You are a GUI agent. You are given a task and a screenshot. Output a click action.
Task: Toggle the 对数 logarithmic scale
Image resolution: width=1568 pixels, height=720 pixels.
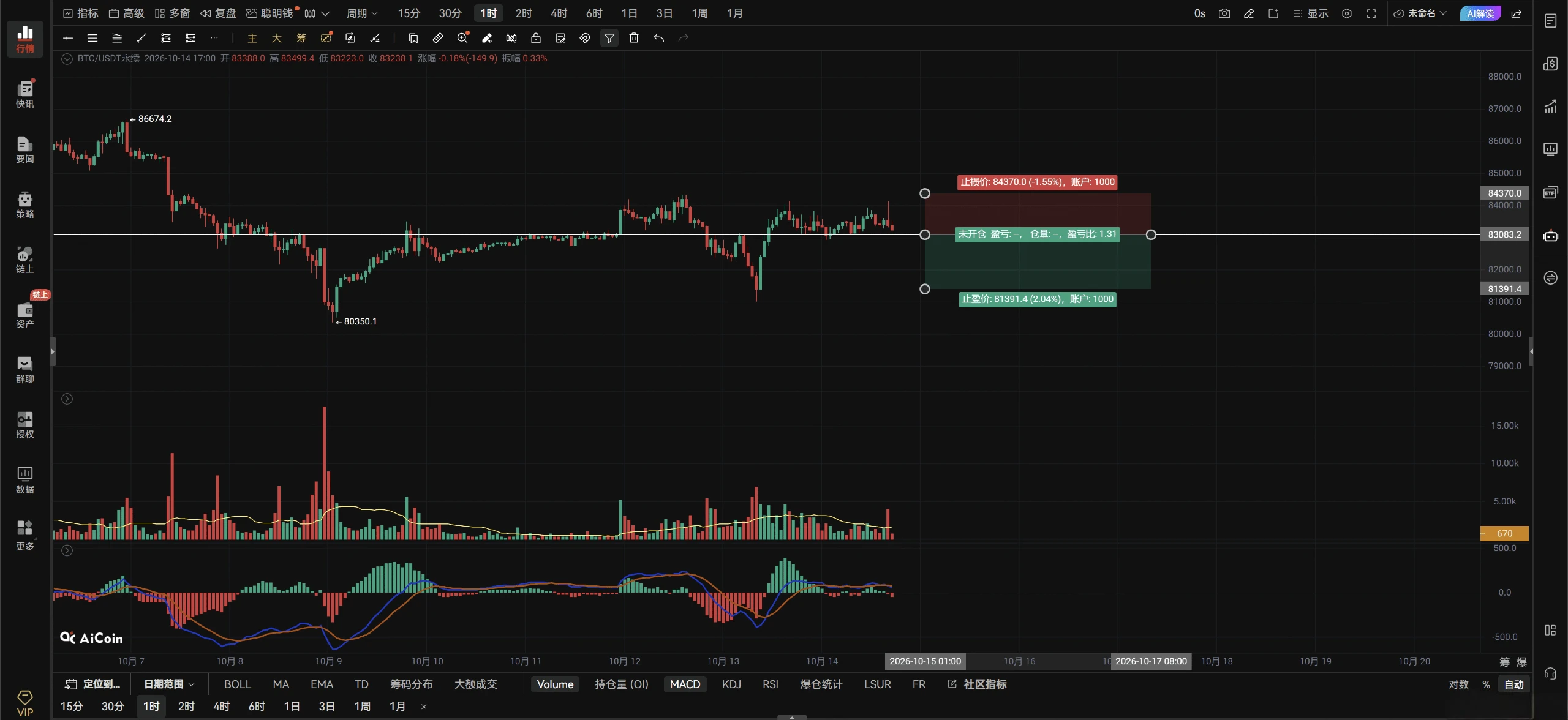1458,684
